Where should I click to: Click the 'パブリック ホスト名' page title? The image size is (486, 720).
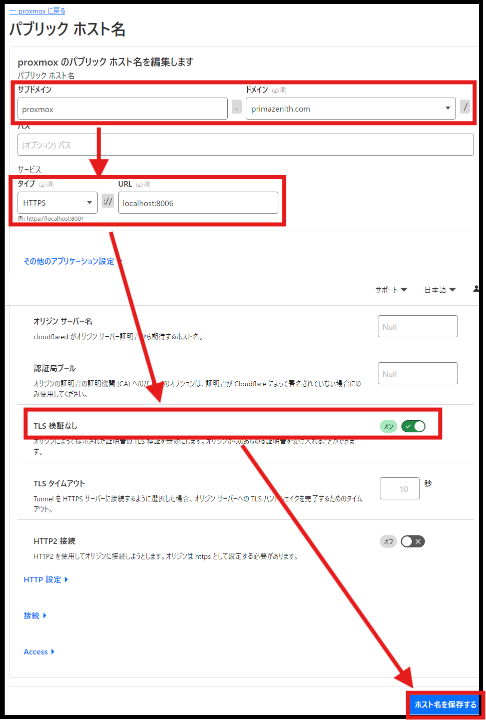(x=67, y=30)
